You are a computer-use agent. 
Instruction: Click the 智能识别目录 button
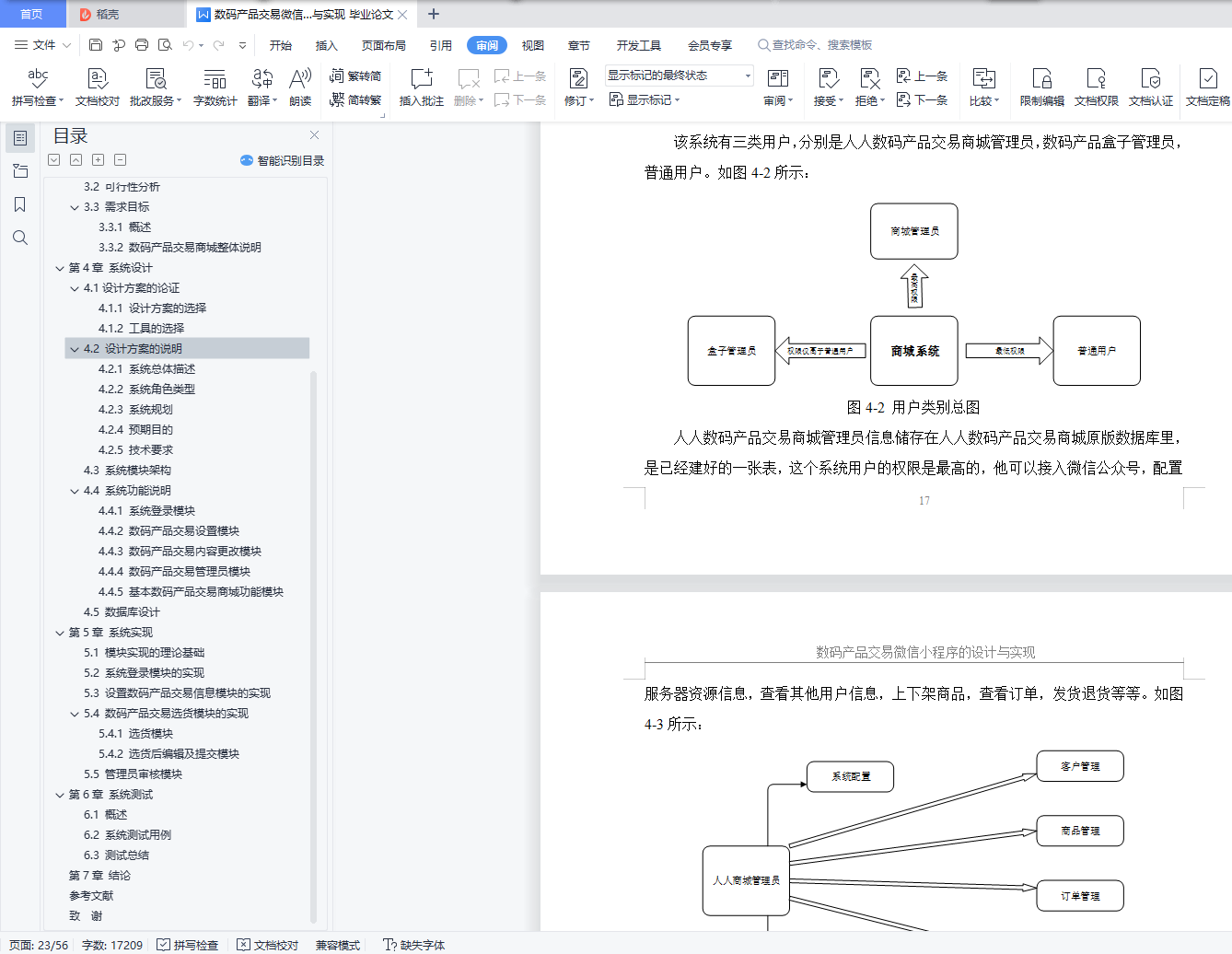pos(282,160)
